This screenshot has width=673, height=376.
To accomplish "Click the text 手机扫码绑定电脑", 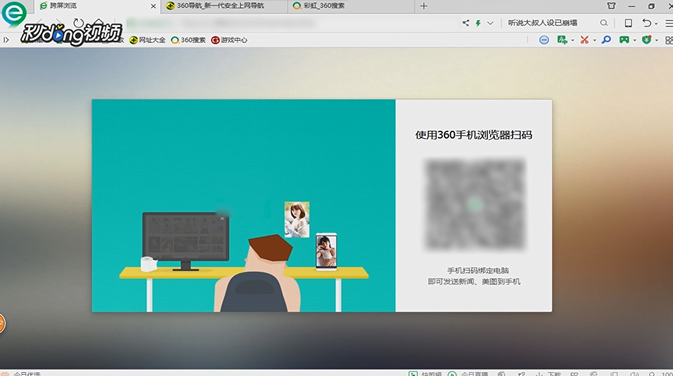I will (x=478, y=270).
